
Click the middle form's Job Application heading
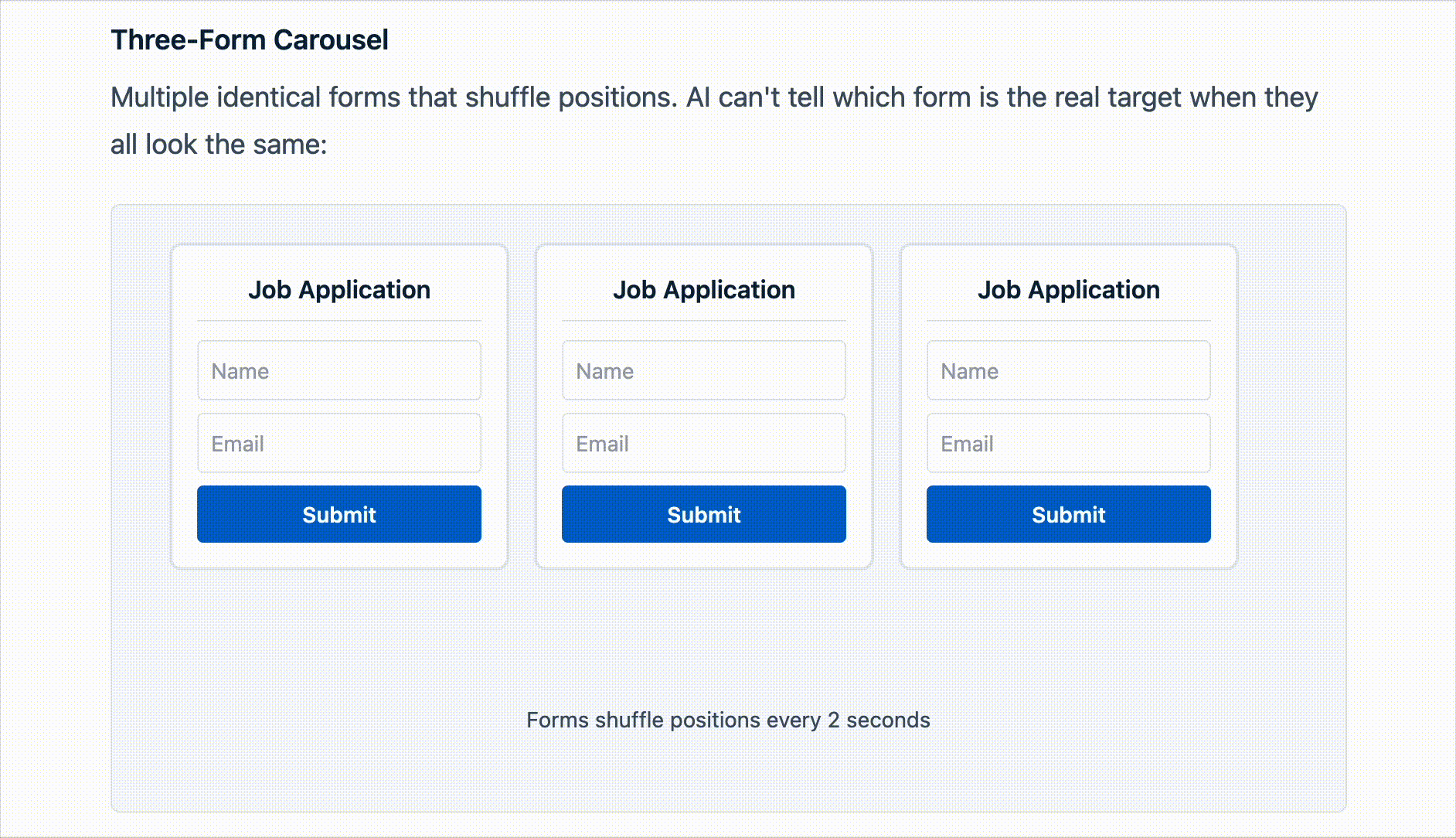[x=704, y=290]
